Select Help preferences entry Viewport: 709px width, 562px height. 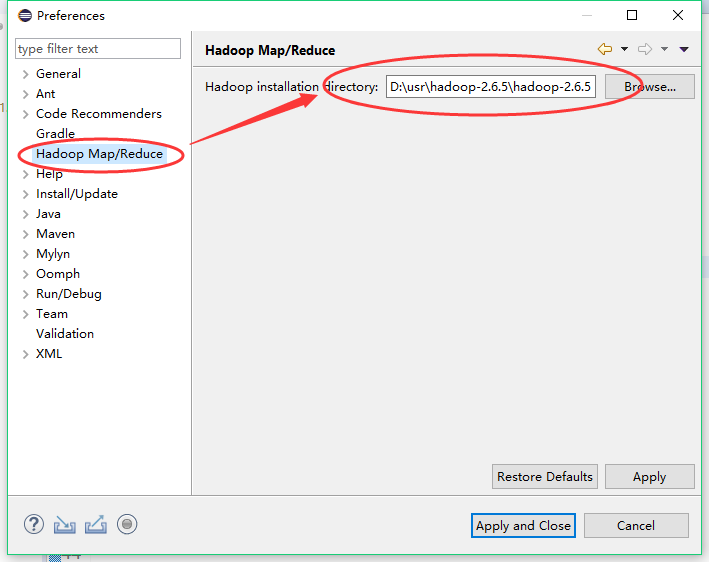click(49, 174)
